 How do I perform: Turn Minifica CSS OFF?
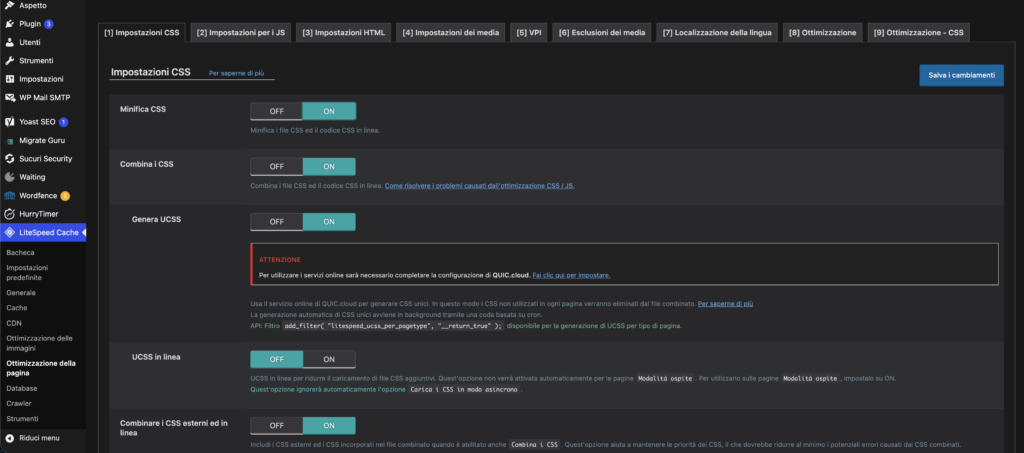[276, 111]
